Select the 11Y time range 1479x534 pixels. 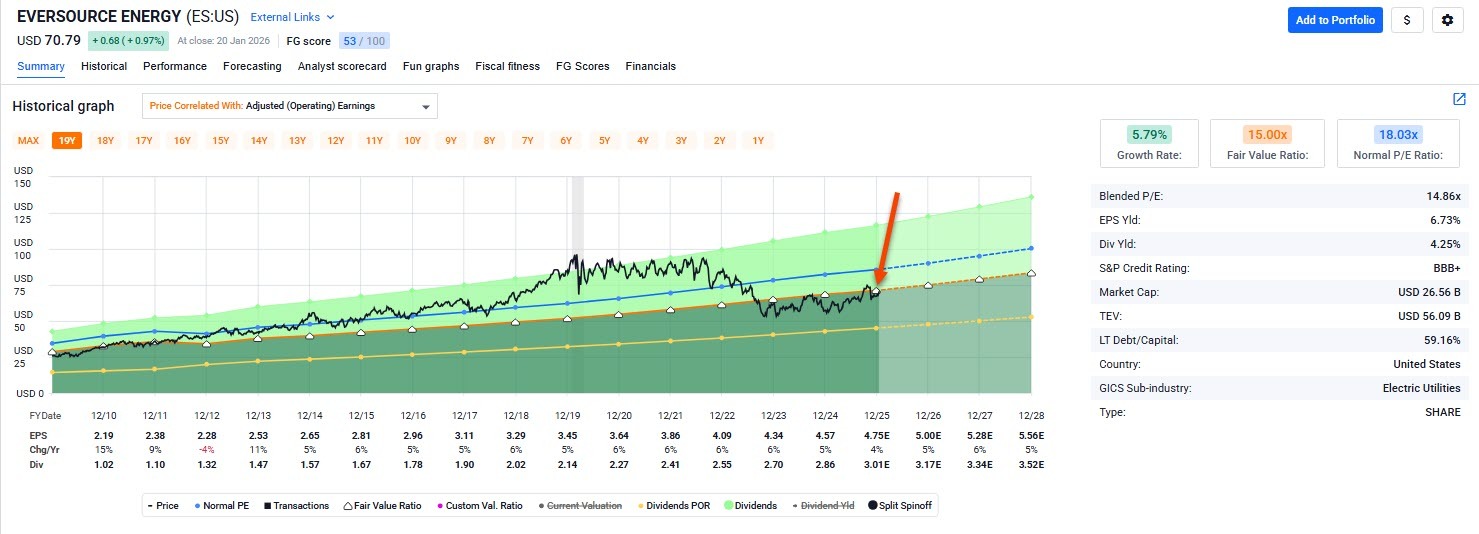coord(374,140)
